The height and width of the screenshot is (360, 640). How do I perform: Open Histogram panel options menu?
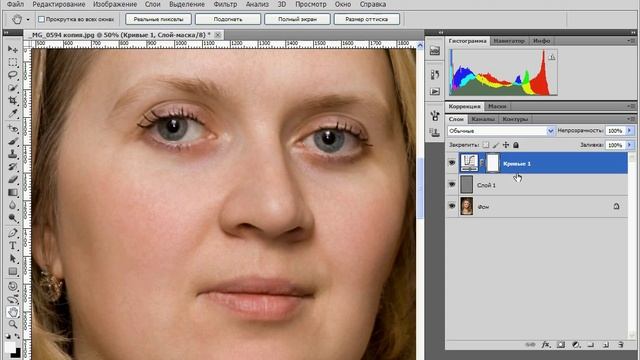[631, 41]
